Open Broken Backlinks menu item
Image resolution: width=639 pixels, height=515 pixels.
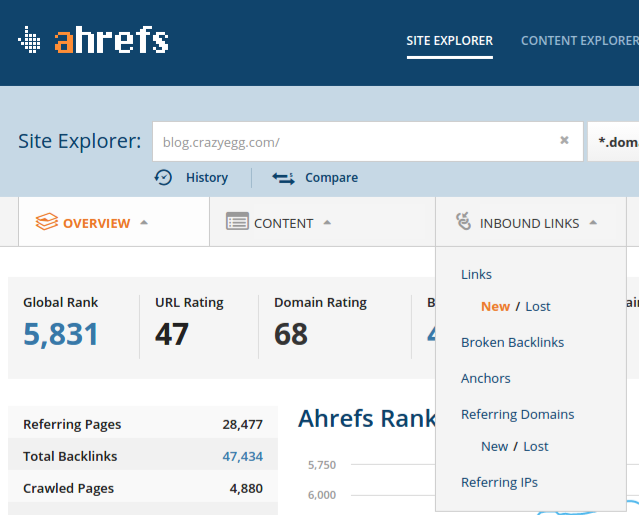512,343
